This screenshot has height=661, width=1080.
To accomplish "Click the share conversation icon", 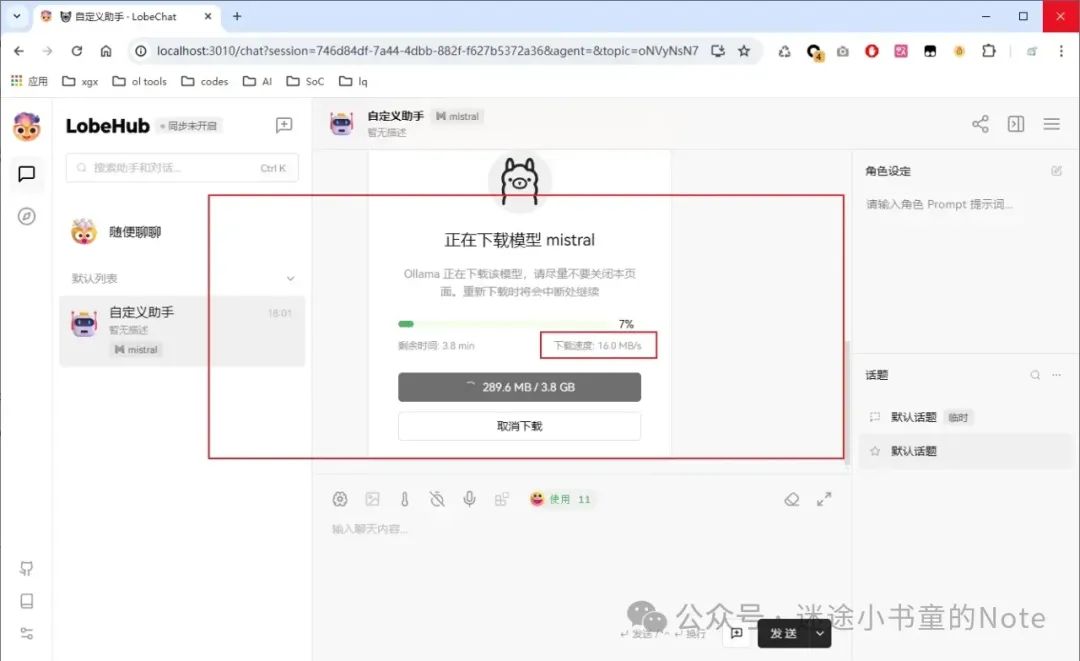I will 980,124.
